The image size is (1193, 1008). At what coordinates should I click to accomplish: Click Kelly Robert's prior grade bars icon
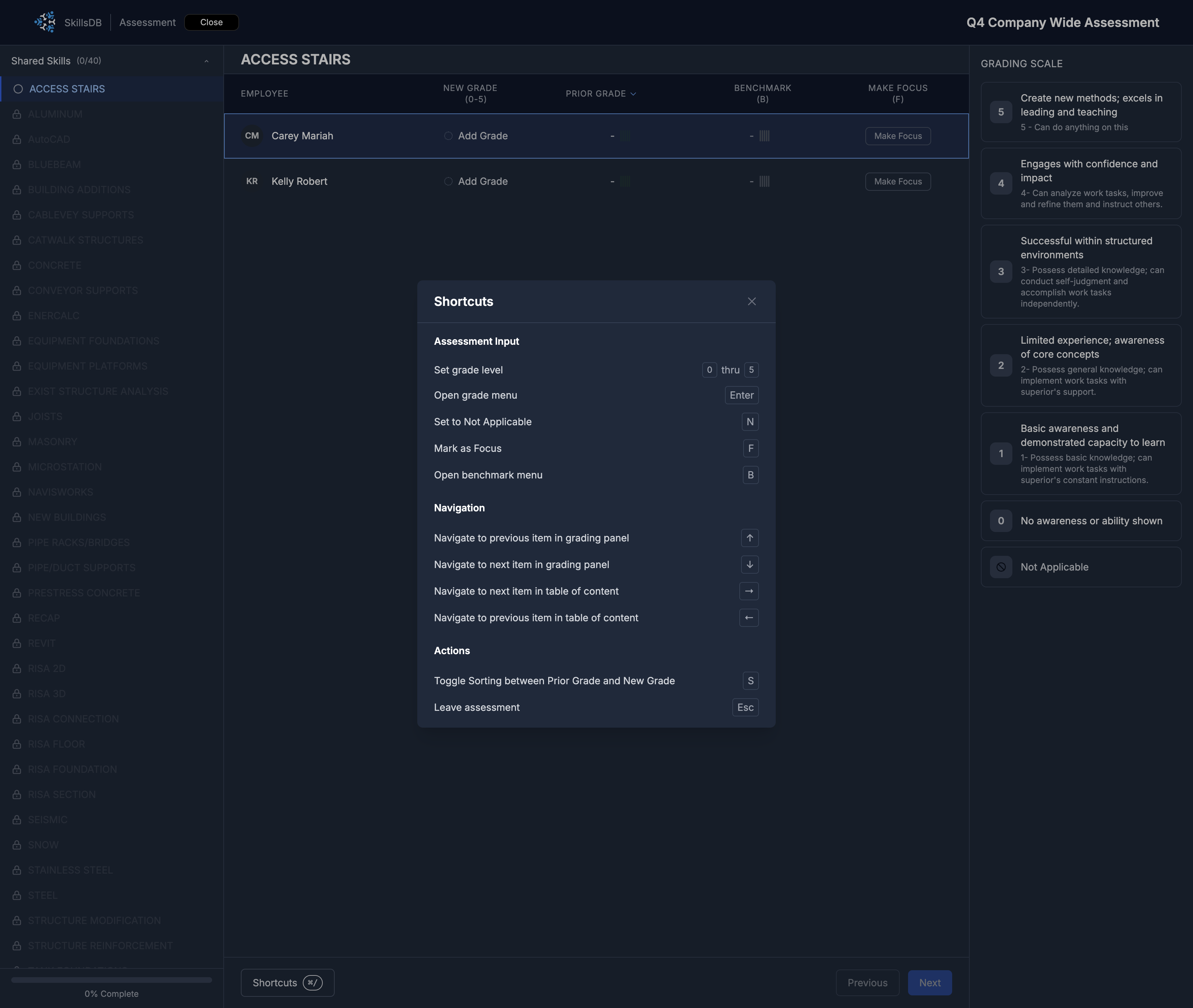pos(625,181)
